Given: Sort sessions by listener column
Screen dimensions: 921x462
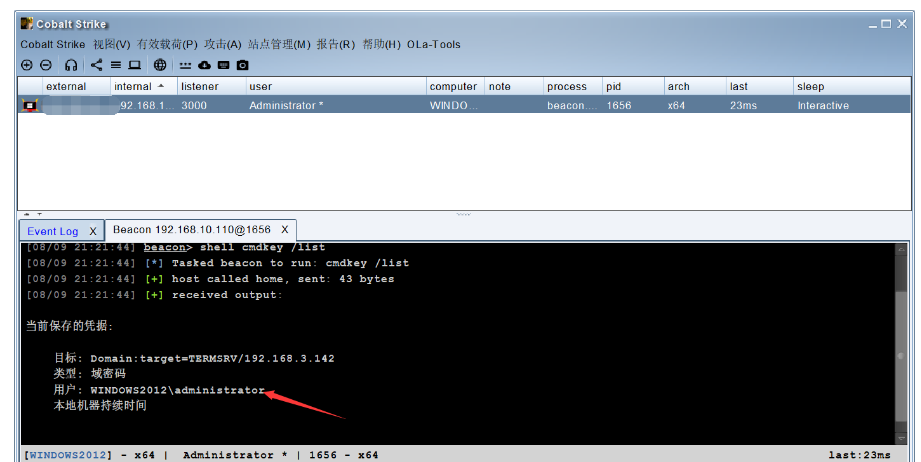Looking at the screenshot, I should (x=211, y=86).
